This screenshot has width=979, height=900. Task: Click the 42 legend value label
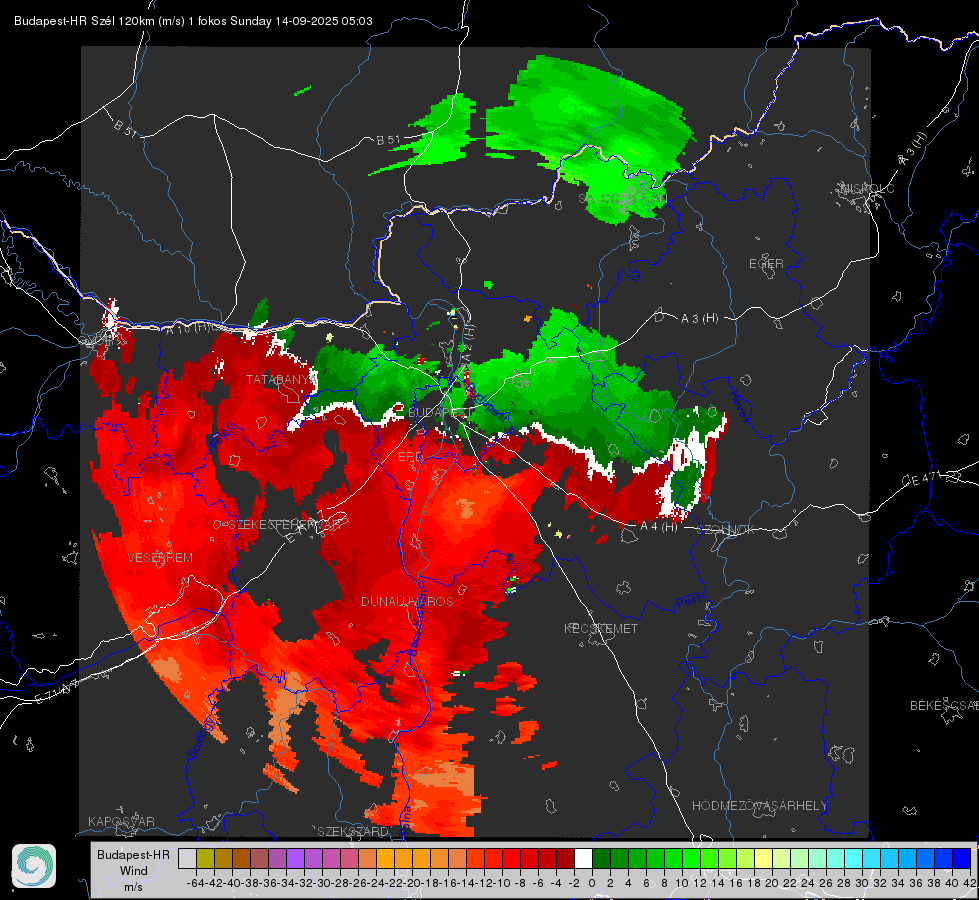tap(970, 883)
